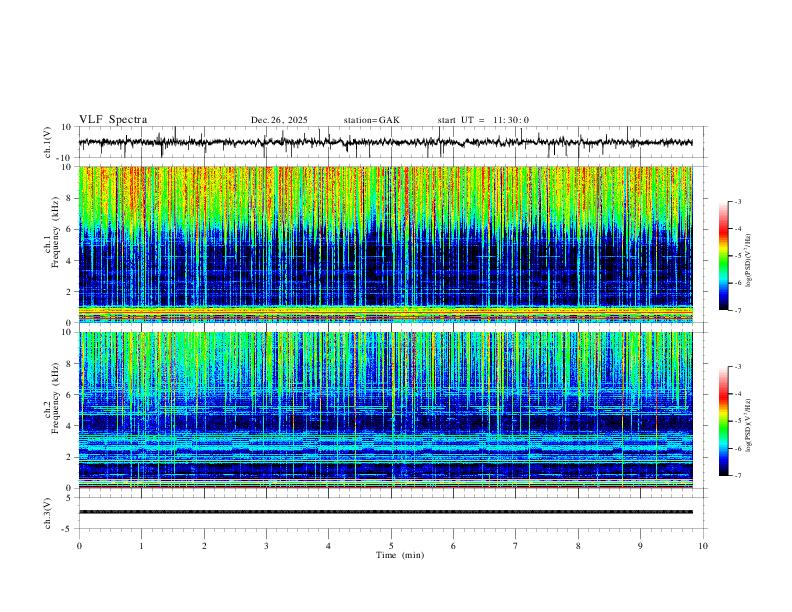Click the time axis tick label "6"
Screen dimensions: 792x612
[453, 546]
